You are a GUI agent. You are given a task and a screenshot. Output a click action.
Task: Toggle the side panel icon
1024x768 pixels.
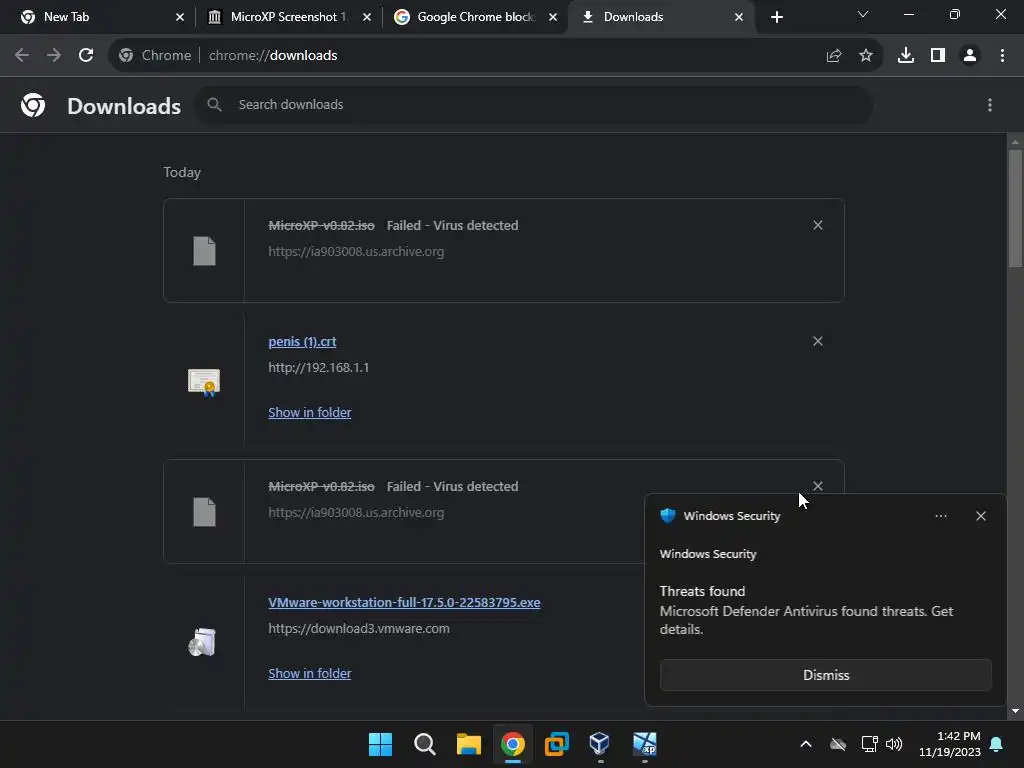tap(938, 56)
